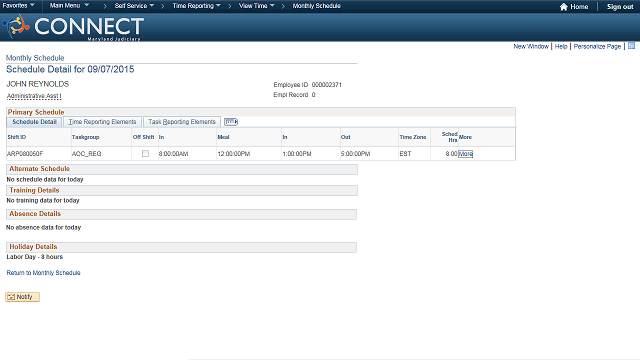Click the Home house icon
This screenshot has width=640, height=360.
coord(564,7)
